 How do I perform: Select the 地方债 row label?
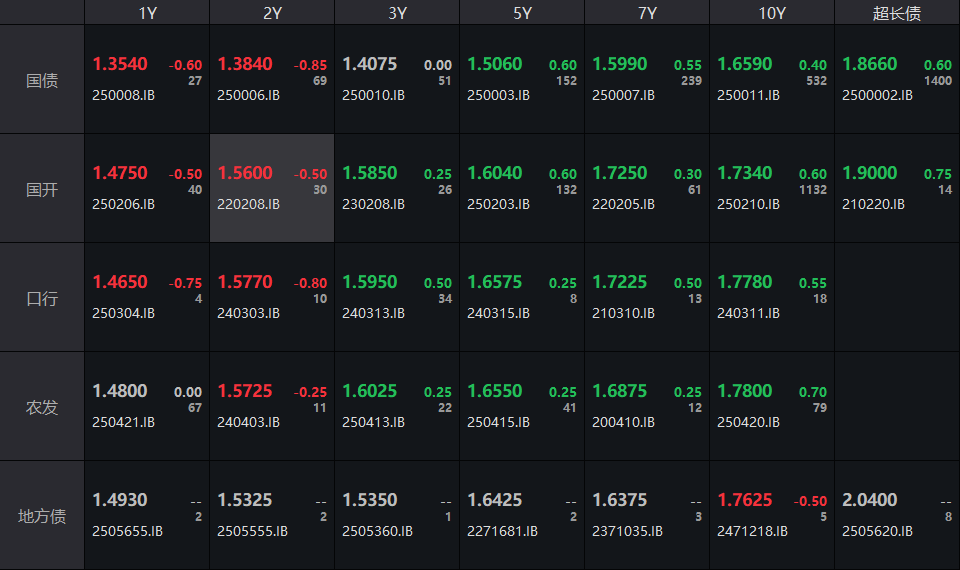click(x=42, y=516)
